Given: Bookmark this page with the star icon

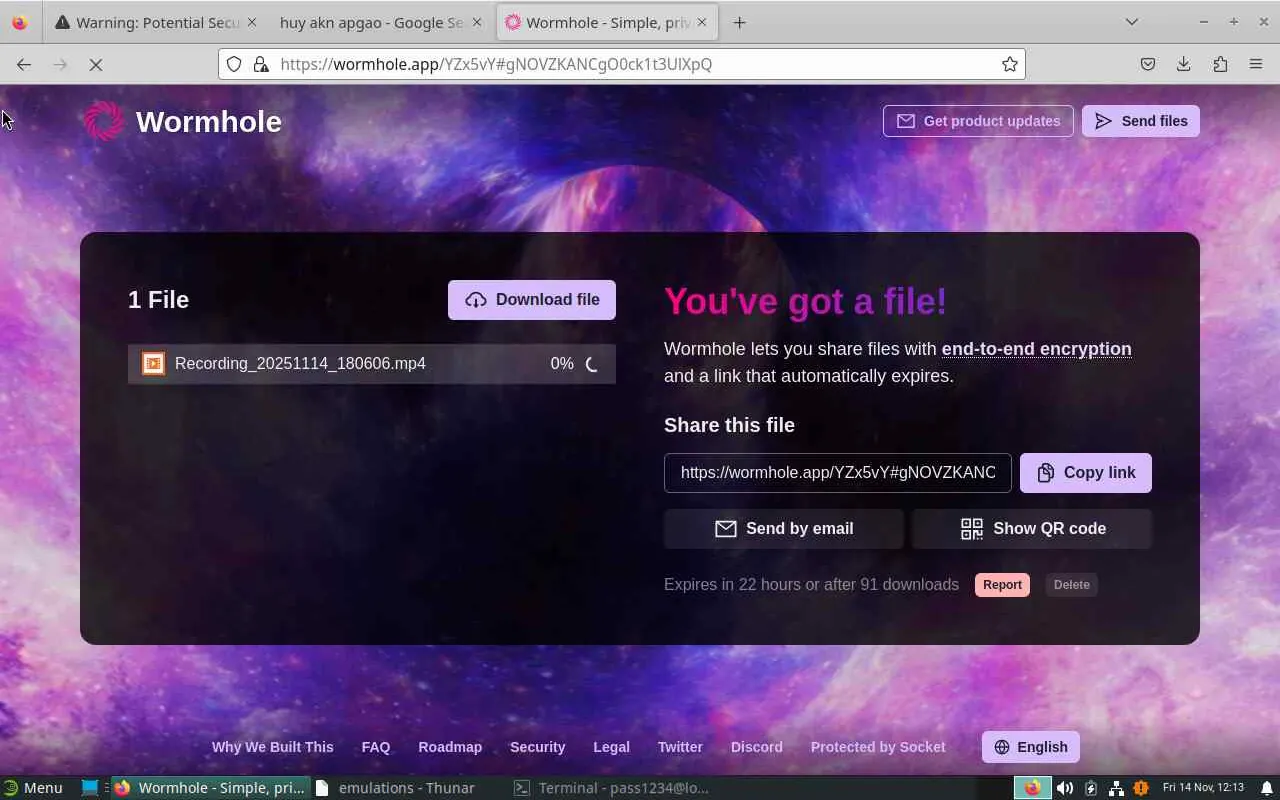Looking at the screenshot, I should [1010, 64].
